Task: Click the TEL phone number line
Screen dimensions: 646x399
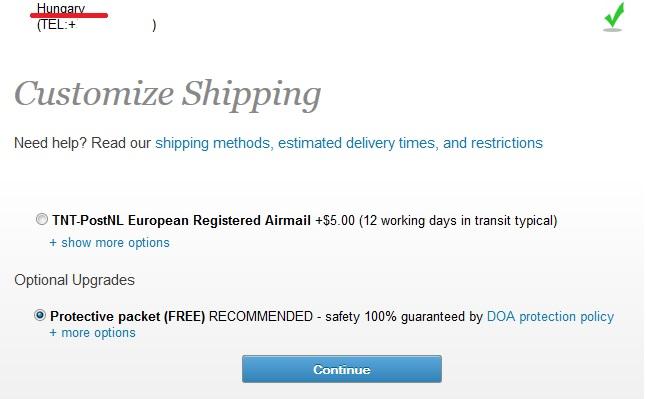Action: (x=96, y=25)
